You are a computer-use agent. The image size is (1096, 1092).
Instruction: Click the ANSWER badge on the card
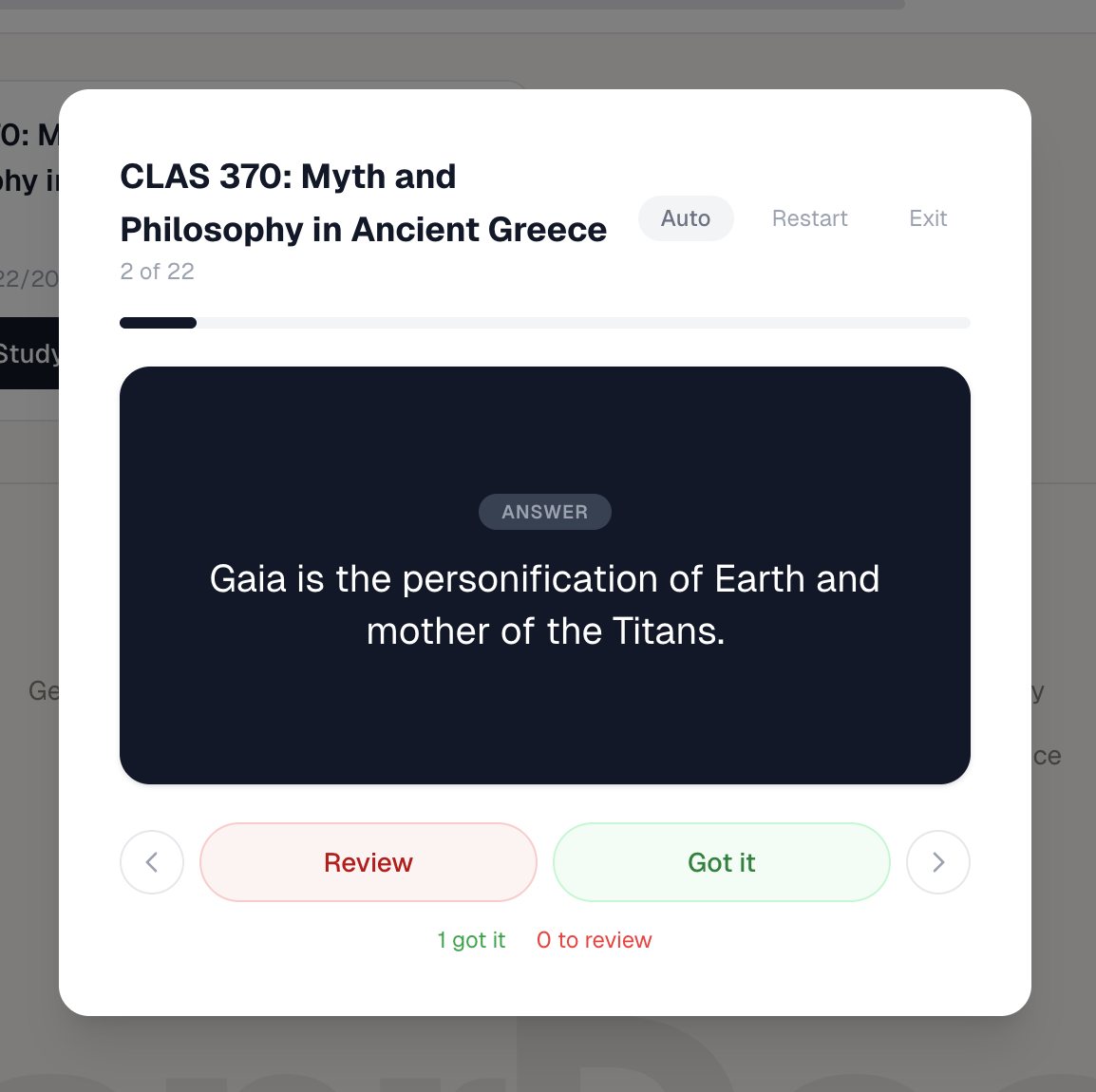point(544,512)
